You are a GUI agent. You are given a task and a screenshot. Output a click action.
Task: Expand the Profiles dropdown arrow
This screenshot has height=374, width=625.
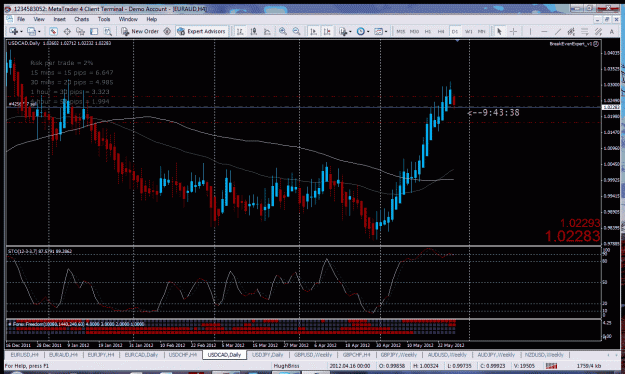pos(39,31)
